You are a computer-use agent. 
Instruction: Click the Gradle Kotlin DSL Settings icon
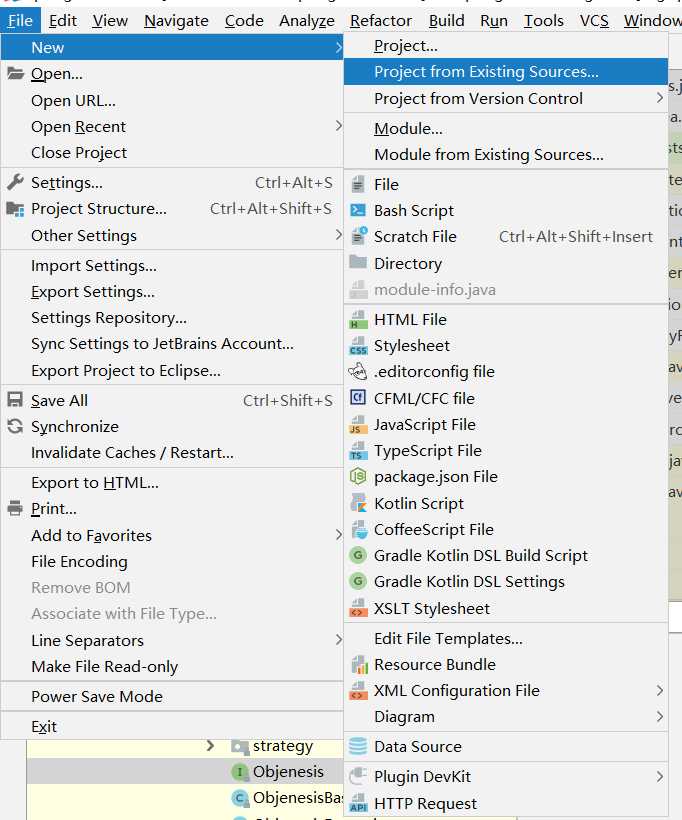coord(358,581)
